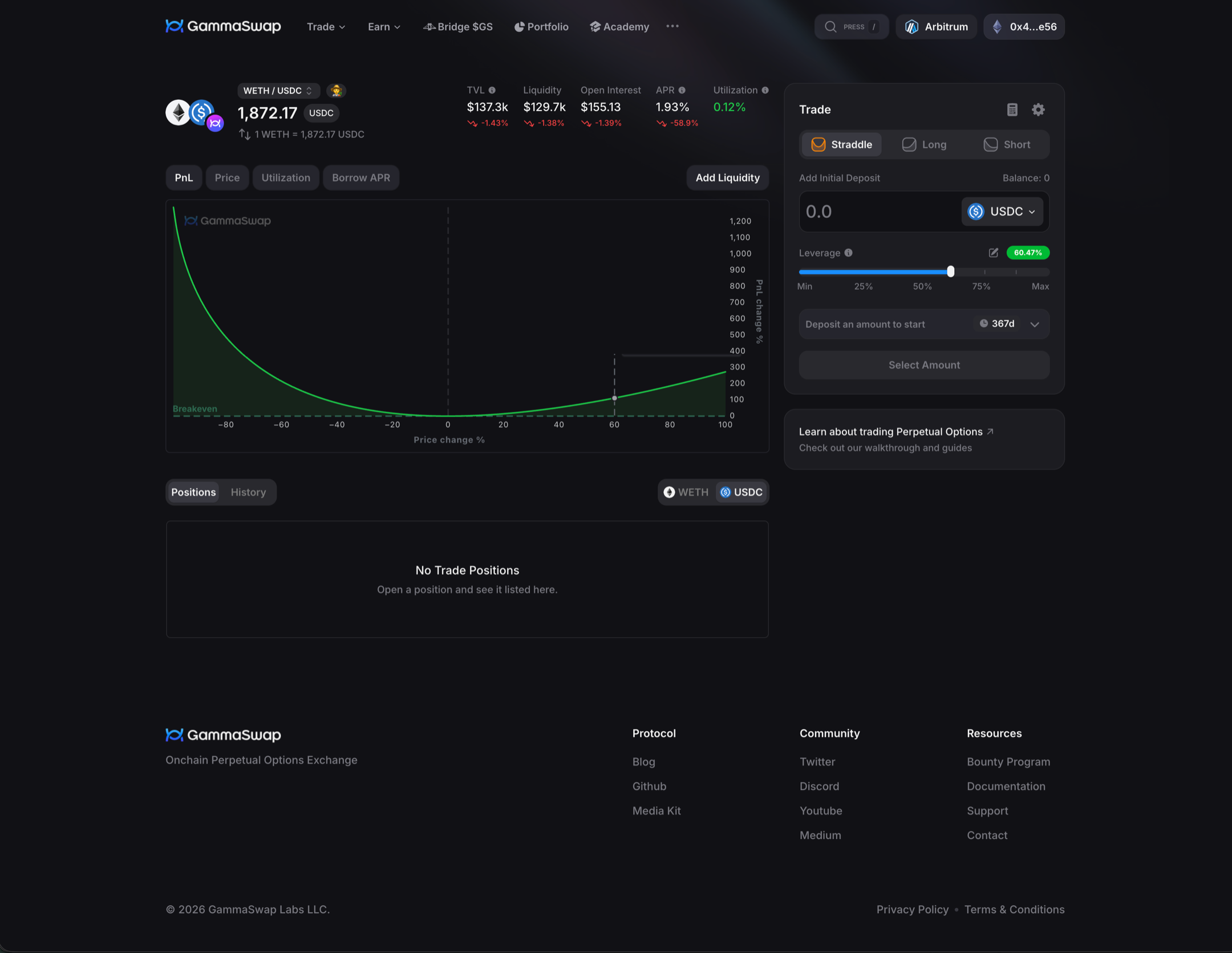The width and height of the screenshot is (1232, 953).
Task: Open wallet 0x4...e56 menu
Action: point(1024,27)
